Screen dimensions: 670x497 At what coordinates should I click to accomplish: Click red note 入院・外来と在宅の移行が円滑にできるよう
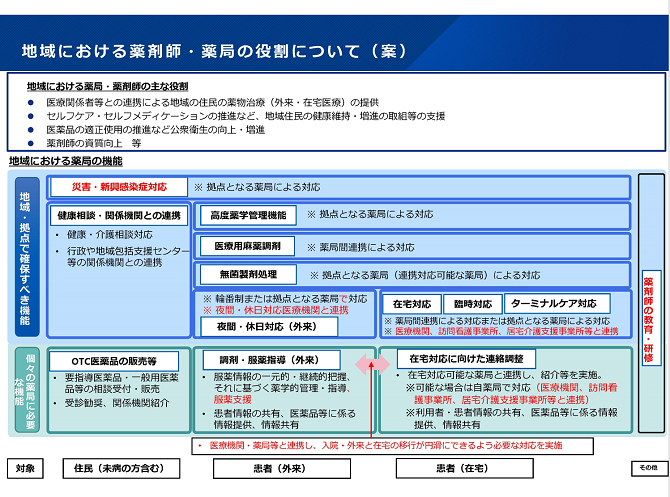[x=386, y=446]
